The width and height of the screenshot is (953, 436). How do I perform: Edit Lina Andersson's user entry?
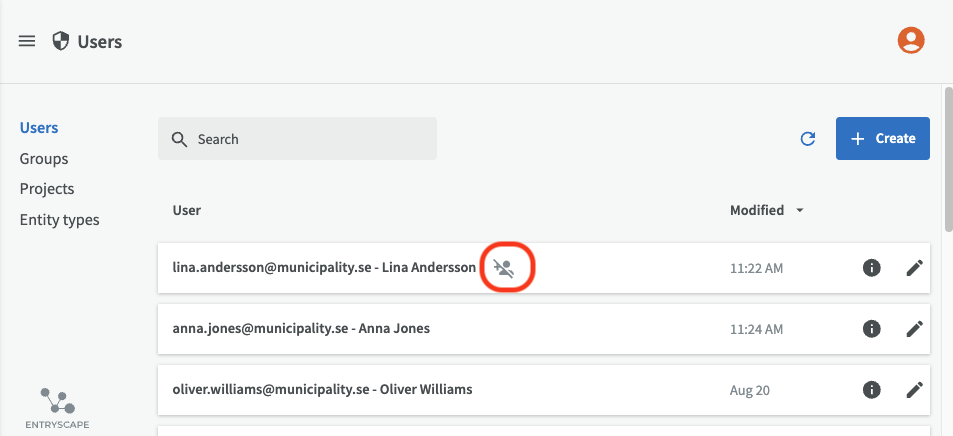click(x=914, y=268)
